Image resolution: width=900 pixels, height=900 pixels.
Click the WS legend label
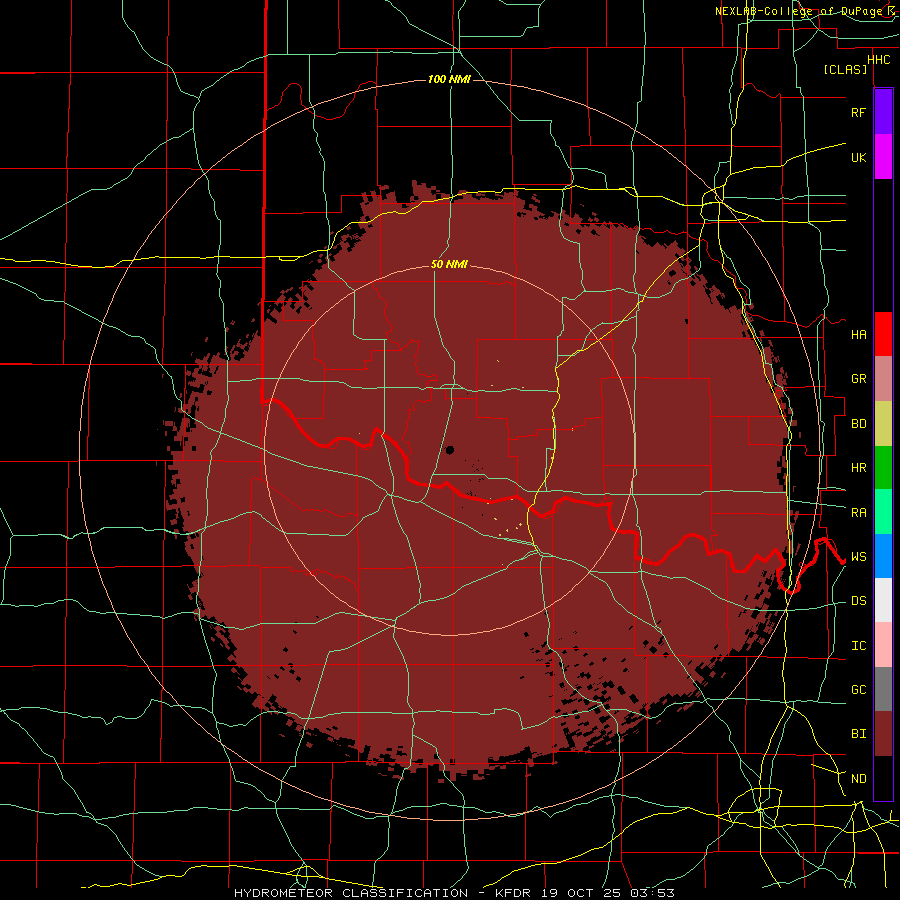tap(859, 557)
